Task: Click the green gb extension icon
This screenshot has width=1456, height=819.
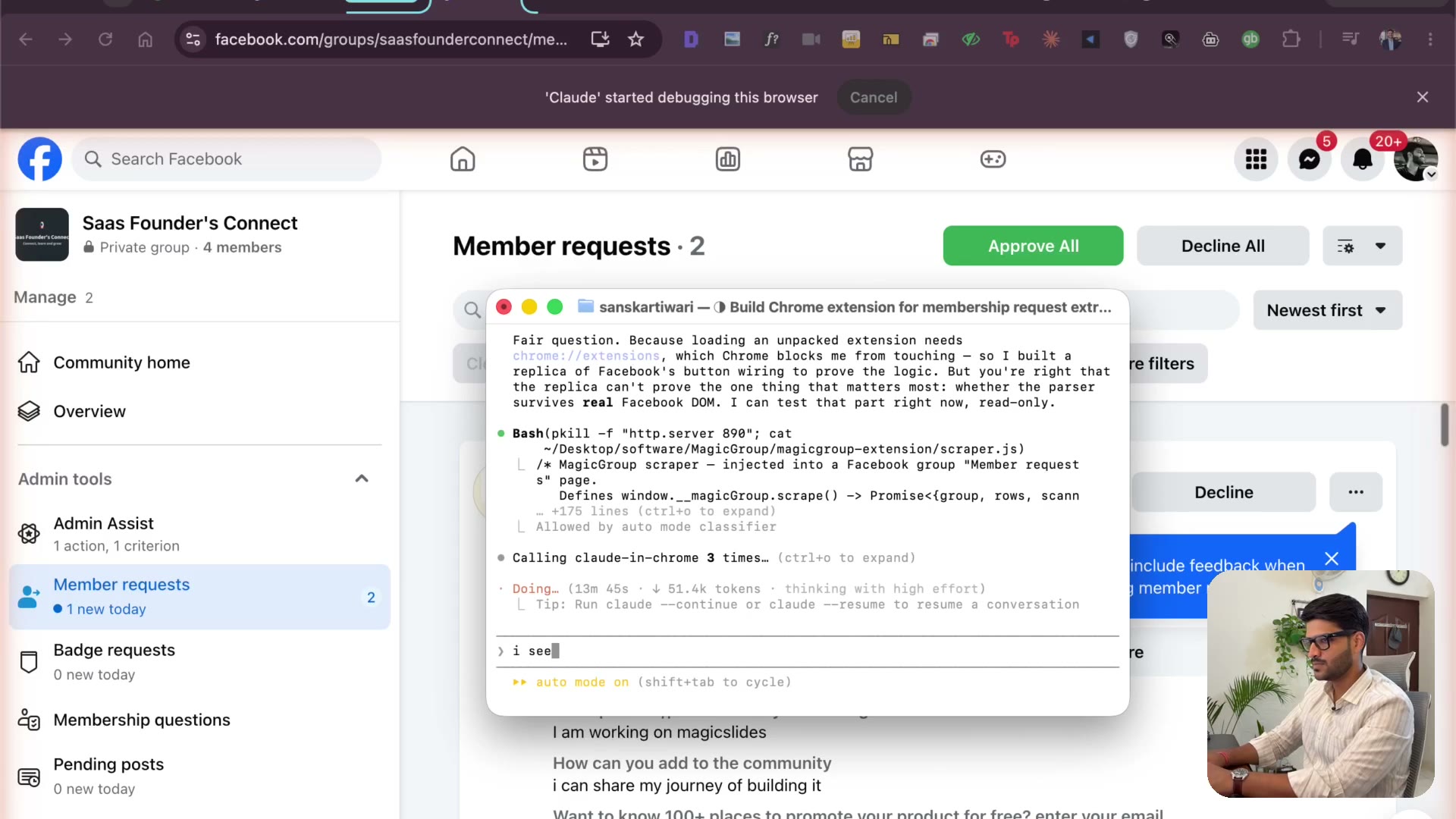Action: coord(1250,39)
